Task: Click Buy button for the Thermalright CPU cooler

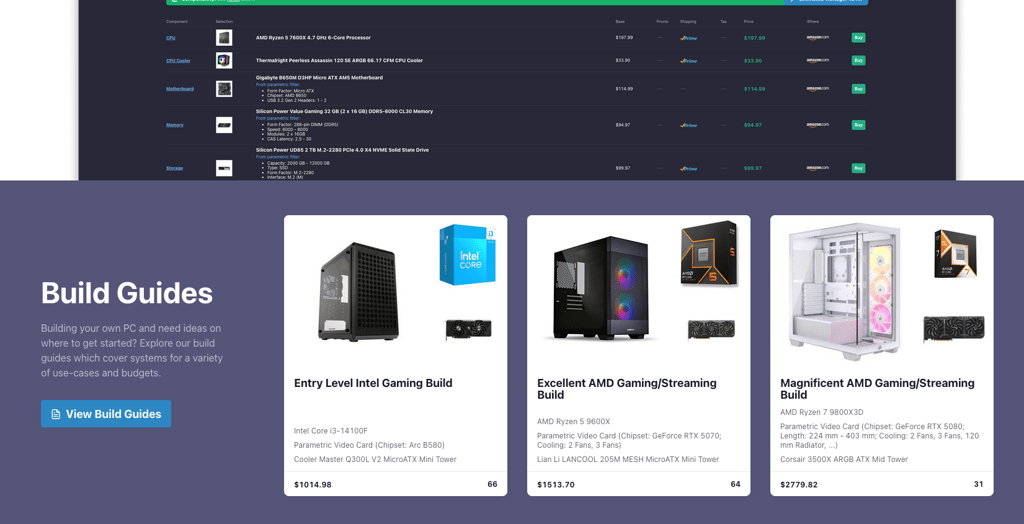Action: tap(858, 61)
